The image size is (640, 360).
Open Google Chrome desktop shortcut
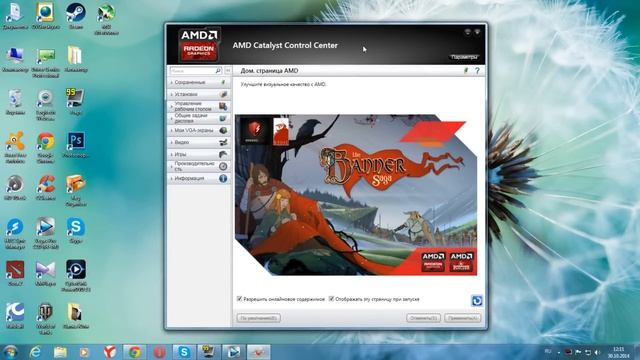(x=45, y=147)
